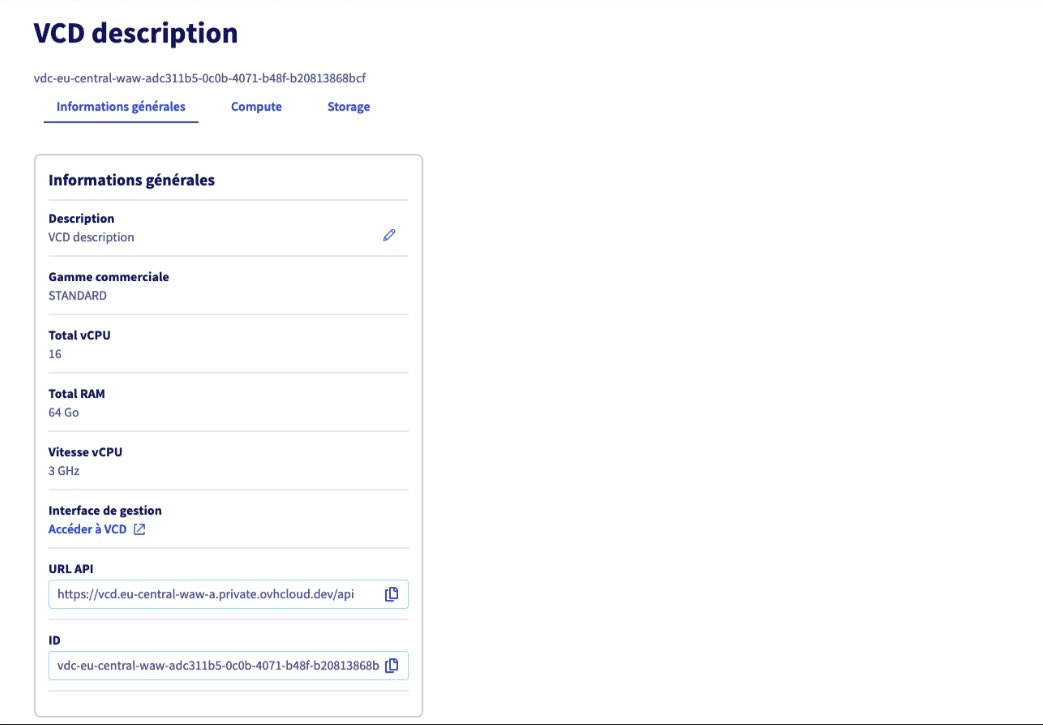Image resolution: width=1043 pixels, height=725 pixels.
Task: Select the Informations générales tab
Action: coord(121,107)
